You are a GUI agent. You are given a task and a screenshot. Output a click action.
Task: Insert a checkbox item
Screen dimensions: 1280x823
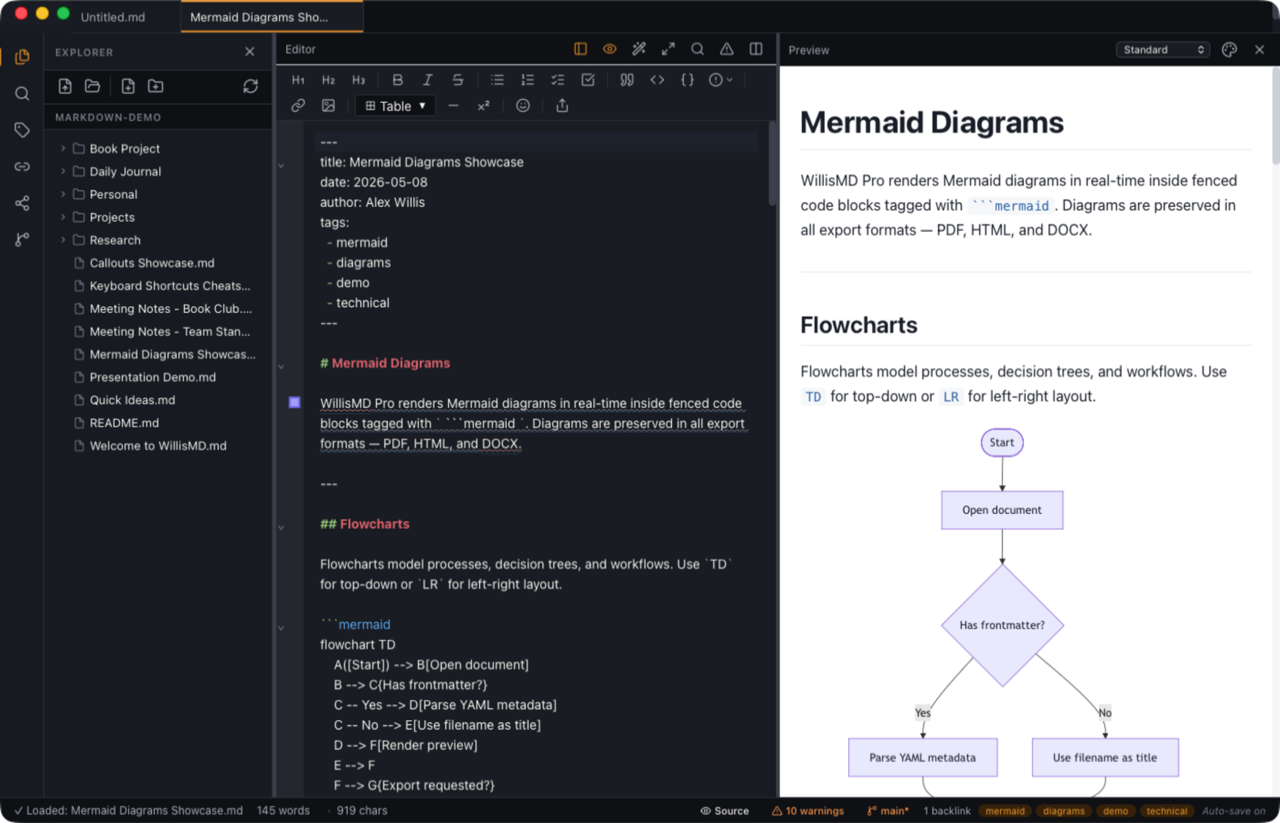click(x=588, y=80)
